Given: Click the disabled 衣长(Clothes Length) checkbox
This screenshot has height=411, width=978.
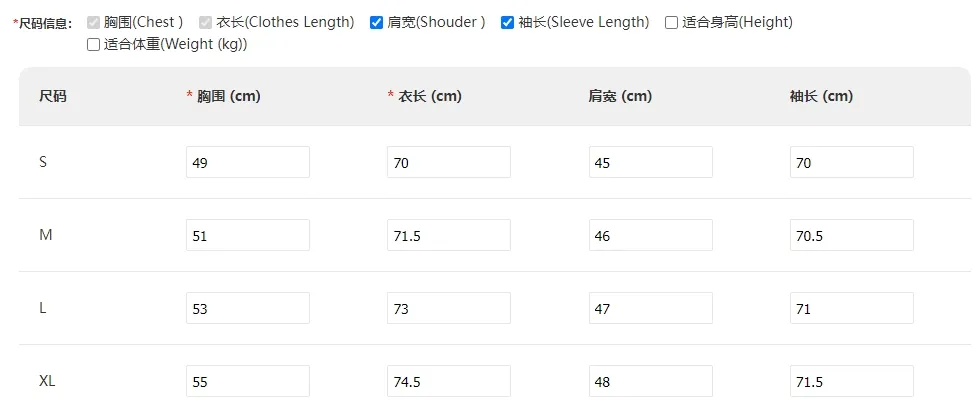Looking at the screenshot, I should 206,23.
